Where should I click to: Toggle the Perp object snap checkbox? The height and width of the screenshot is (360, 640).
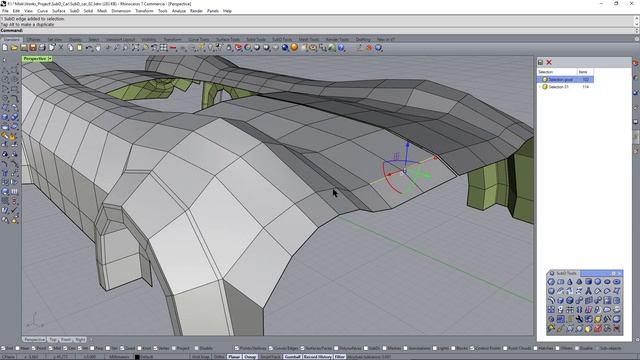point(92,348)
